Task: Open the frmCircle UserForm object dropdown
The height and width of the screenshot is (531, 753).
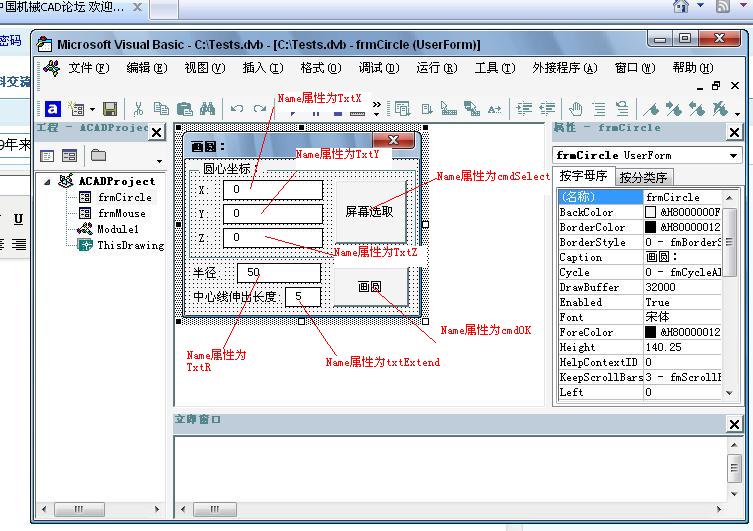Action: 732,156
